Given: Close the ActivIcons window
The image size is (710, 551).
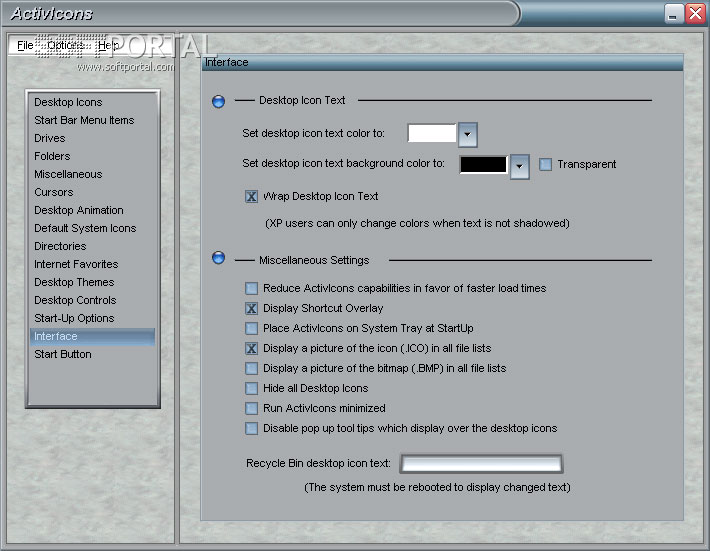Looking at the screenshot, I should click(x=695, y=14).
